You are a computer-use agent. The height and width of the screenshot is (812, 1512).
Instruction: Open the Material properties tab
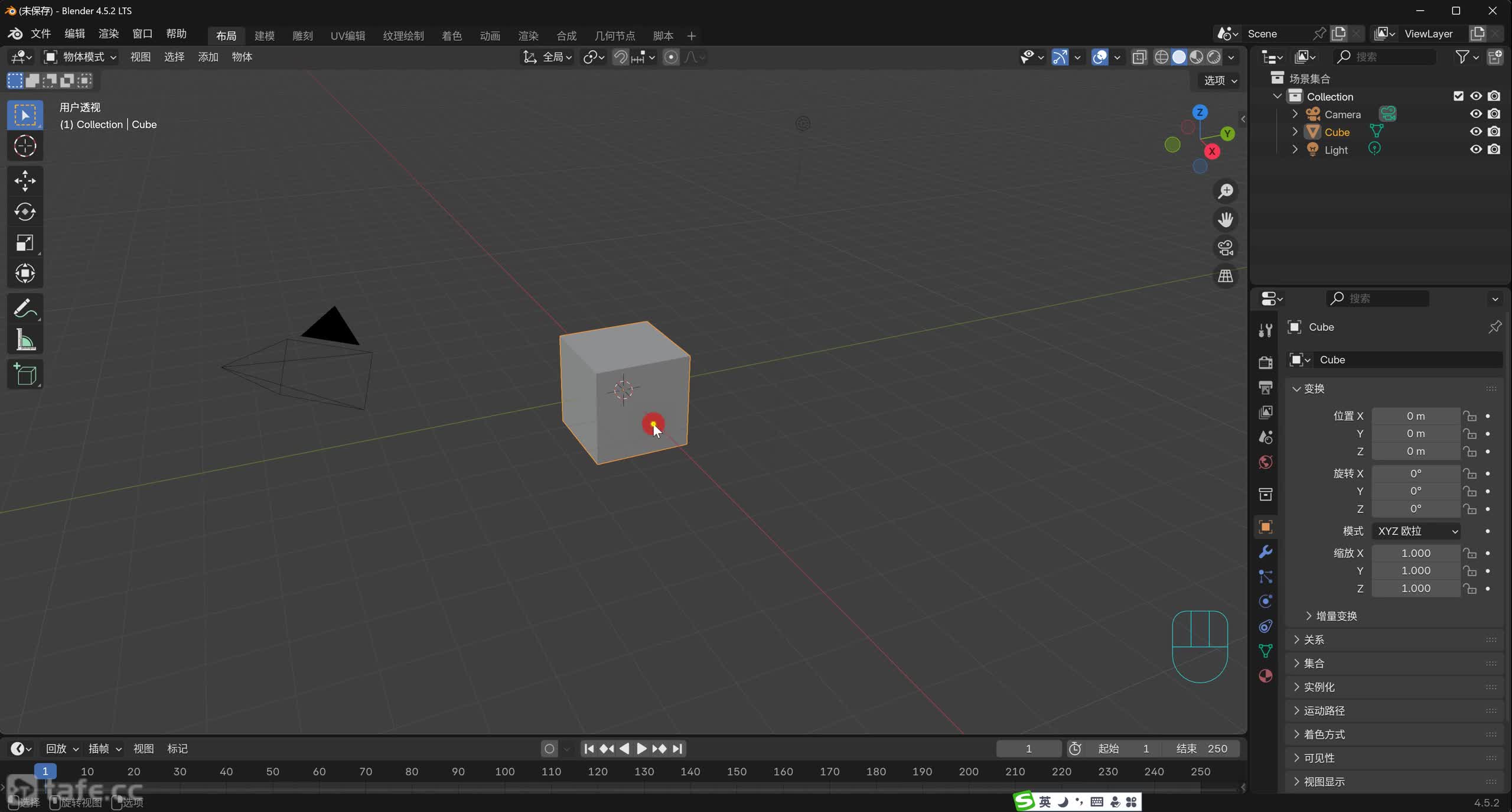point(1265,676)
